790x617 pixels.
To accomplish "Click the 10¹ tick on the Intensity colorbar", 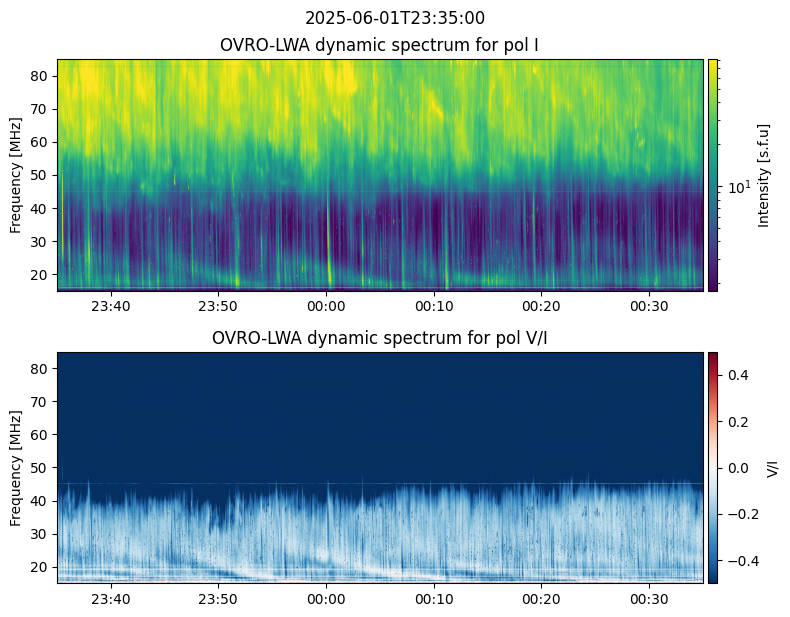I will point(737,187).
